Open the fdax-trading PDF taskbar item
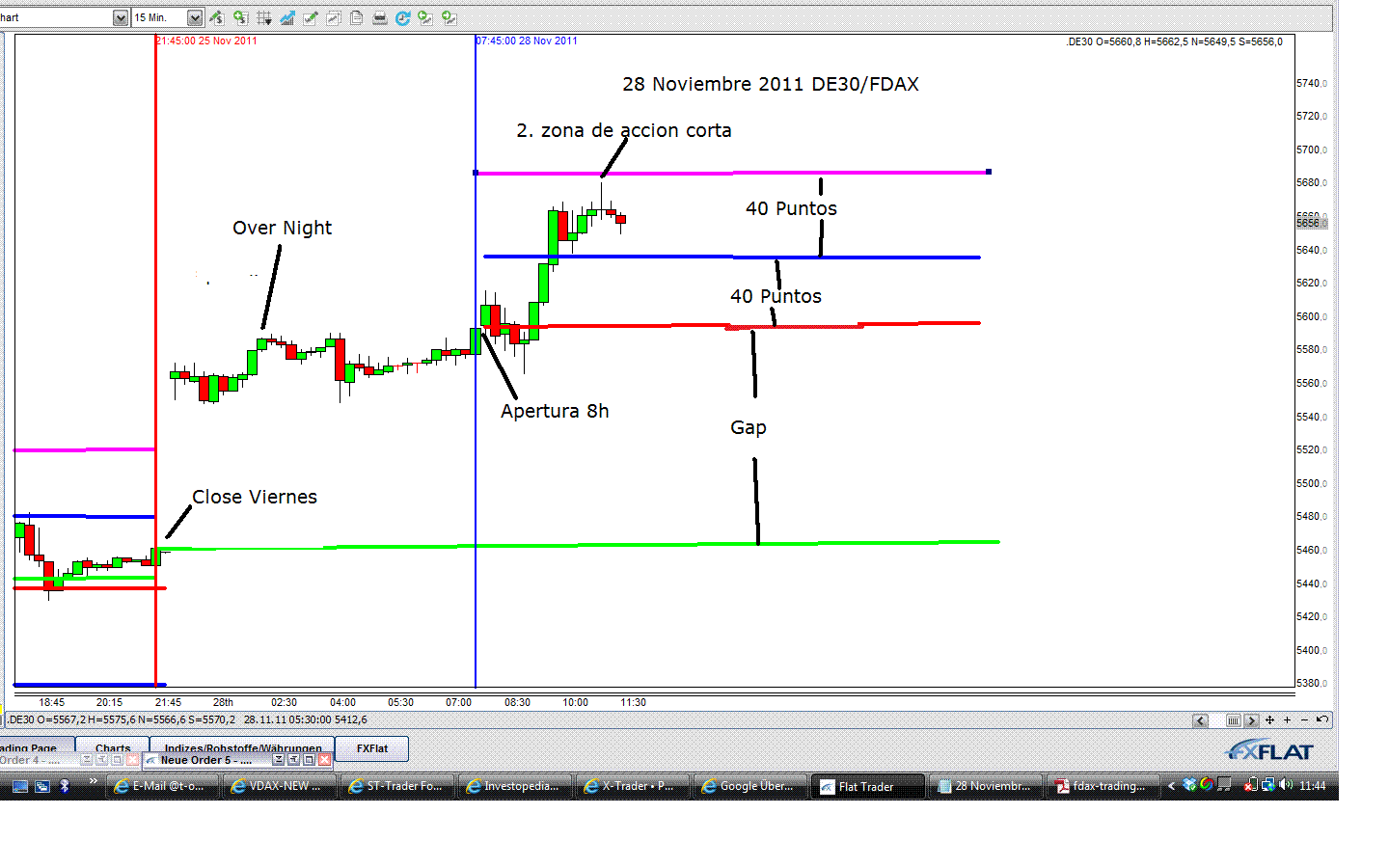Image resolution: width=1389 pixels, height=868 pixels. tap(1103, 786)
